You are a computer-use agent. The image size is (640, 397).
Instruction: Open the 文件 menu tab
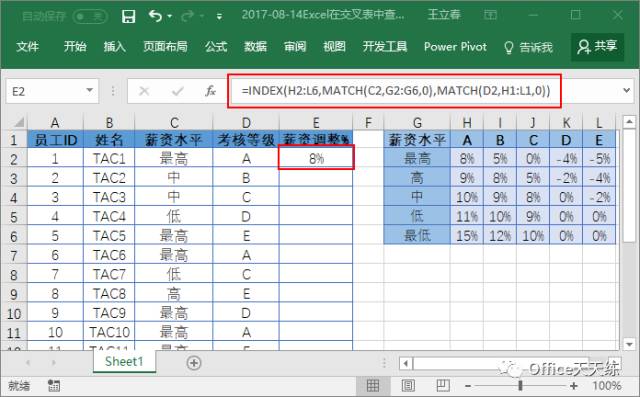(28, 47)
